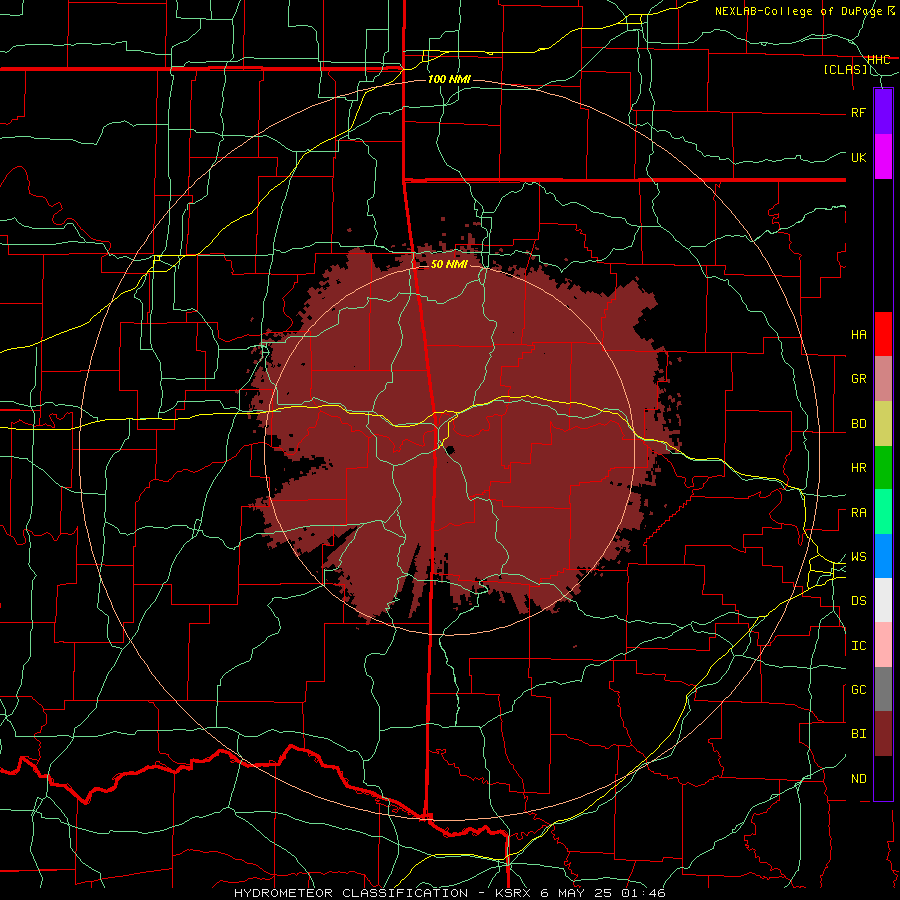Screen dimensions: 900x900
Task: Click the KSRX station identifier
Action: 514,893
